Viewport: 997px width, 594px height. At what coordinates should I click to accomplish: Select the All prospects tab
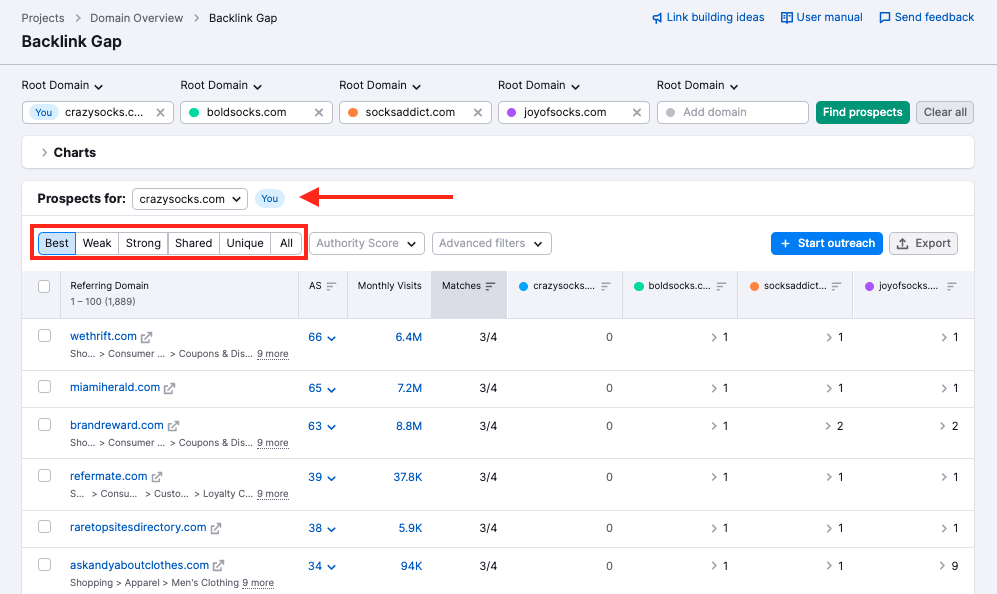[x=286, y=244]
